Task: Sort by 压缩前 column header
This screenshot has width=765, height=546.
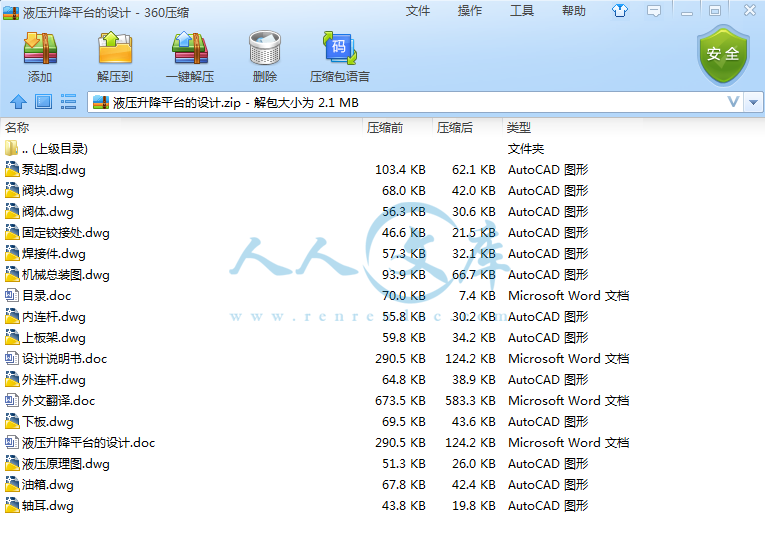Action: point(385,127)
